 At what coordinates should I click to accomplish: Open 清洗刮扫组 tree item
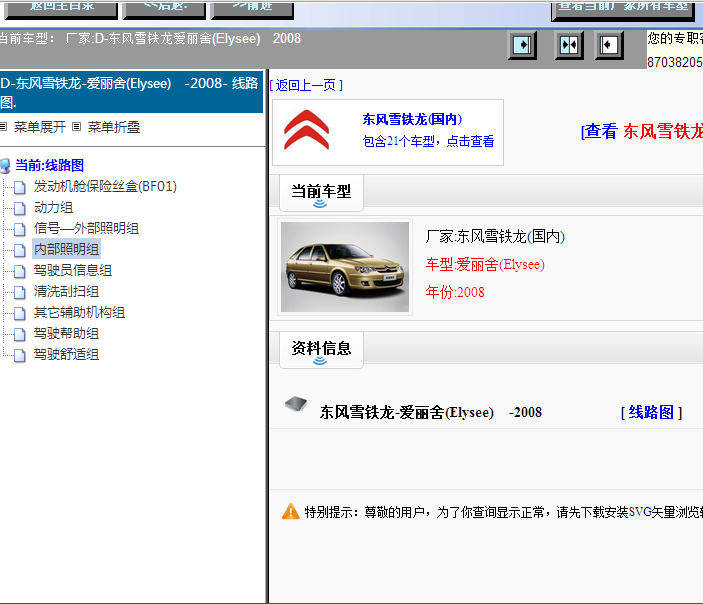coord(66,291)
